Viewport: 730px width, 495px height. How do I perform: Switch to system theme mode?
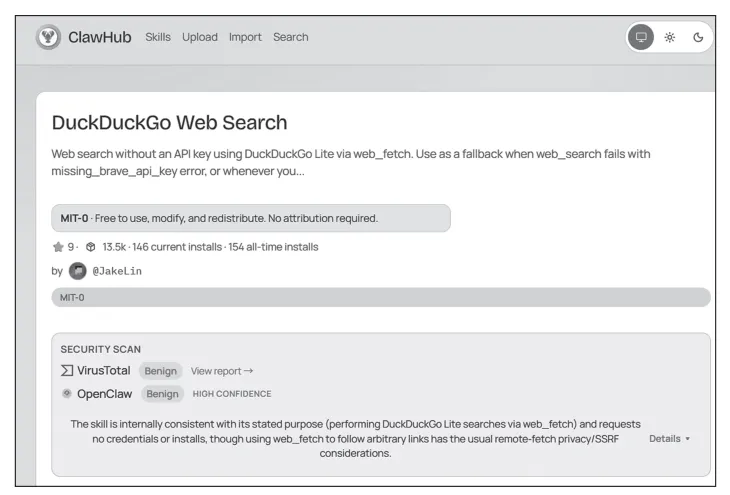(641, 37)
